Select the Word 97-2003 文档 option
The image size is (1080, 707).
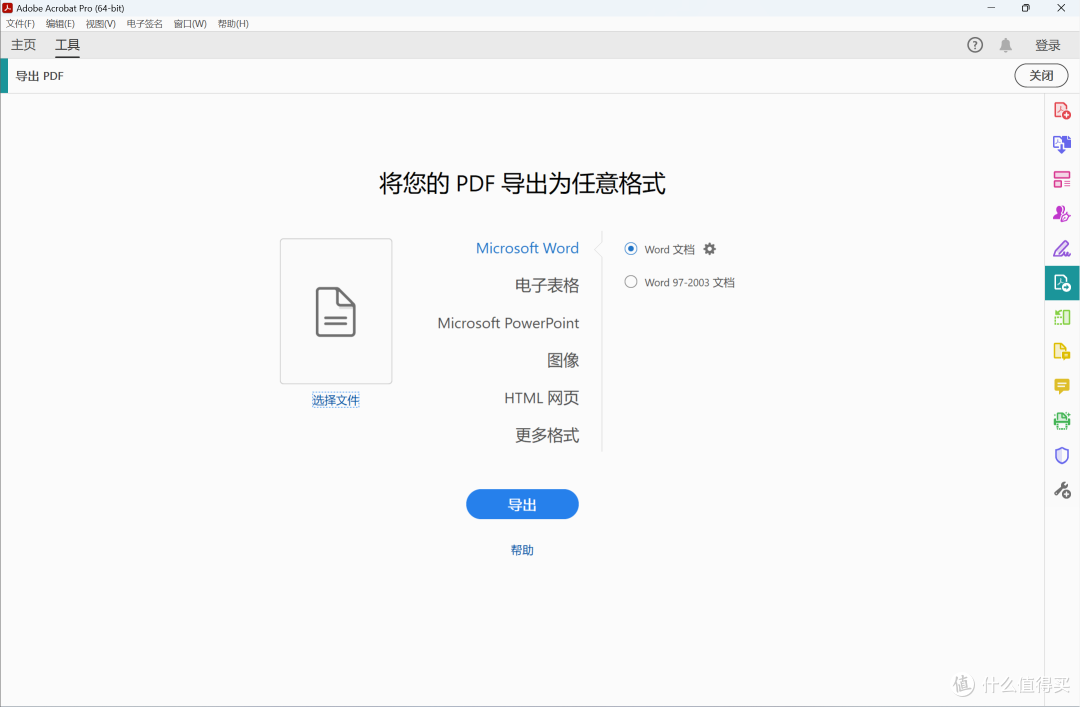point(630,282)
